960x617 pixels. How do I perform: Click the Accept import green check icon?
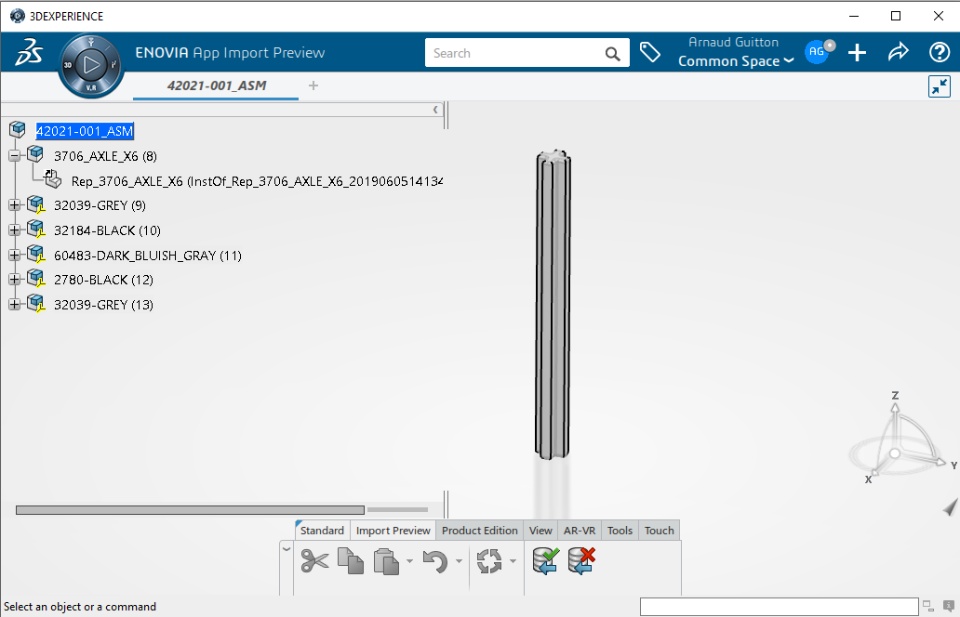point(546,561)
